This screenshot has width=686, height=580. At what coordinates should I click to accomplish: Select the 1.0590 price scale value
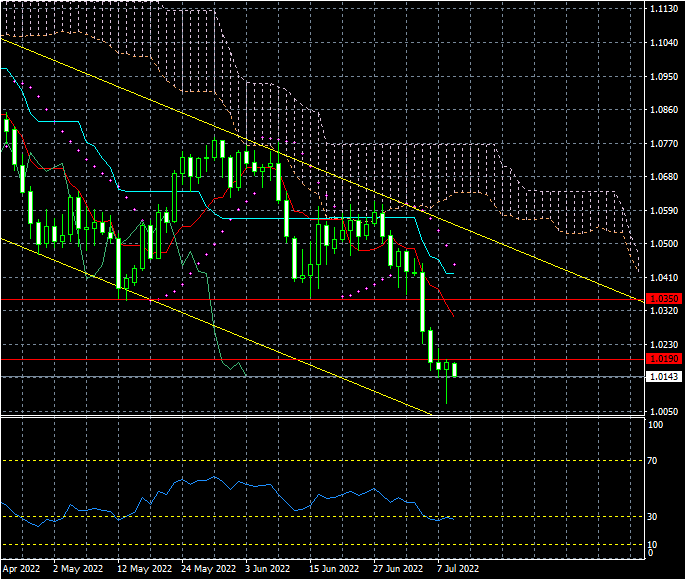[x=664, y=210]
